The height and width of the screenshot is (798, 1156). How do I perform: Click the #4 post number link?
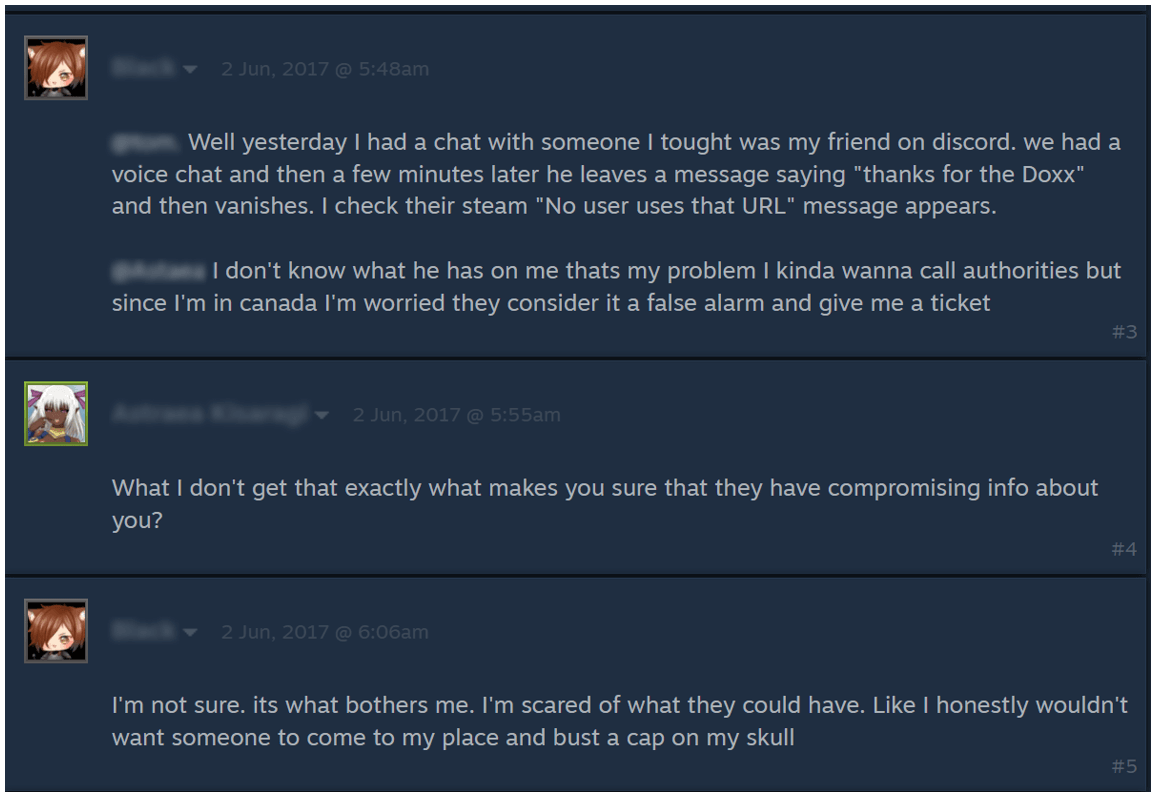pyautogui.click(x=1125, y=548)
